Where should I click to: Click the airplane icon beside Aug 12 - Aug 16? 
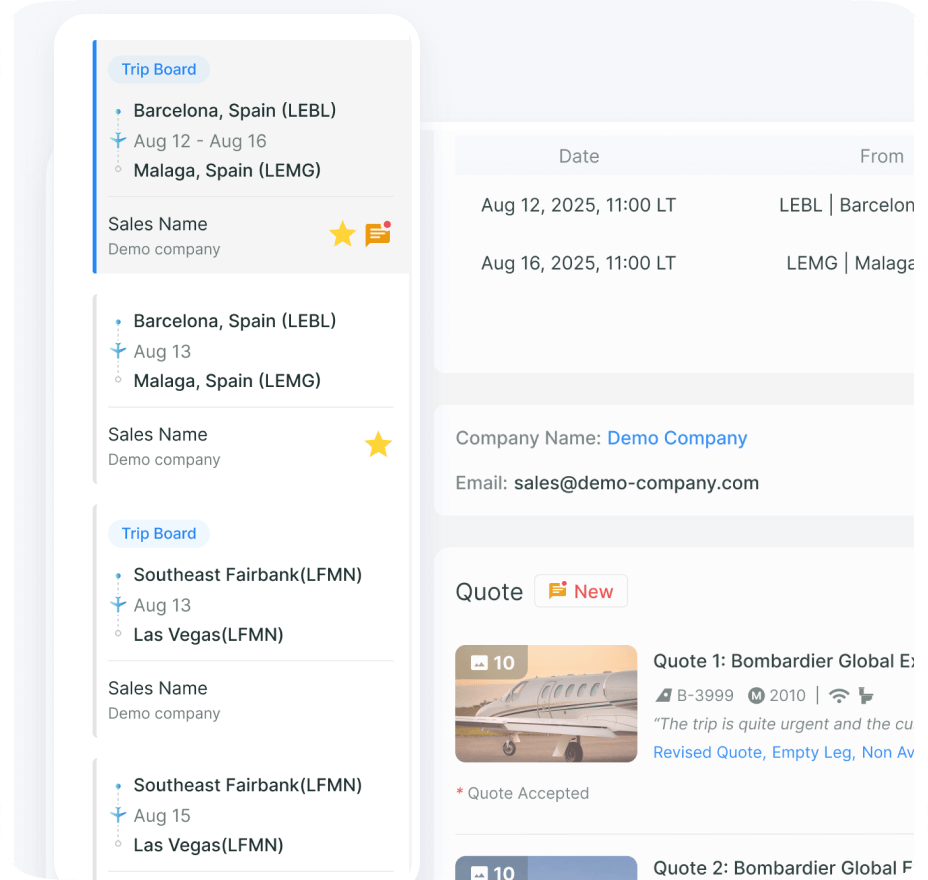pyautogui.click(x=118, y=140)
